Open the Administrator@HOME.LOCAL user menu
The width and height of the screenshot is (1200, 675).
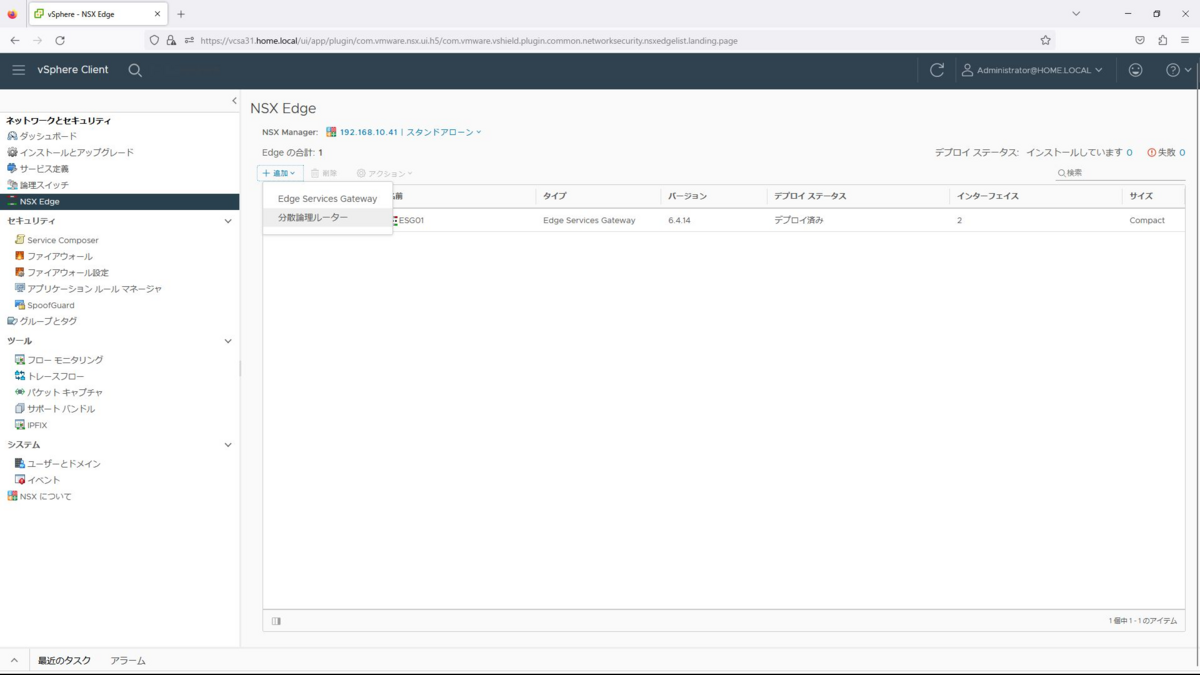point(1032,70)
